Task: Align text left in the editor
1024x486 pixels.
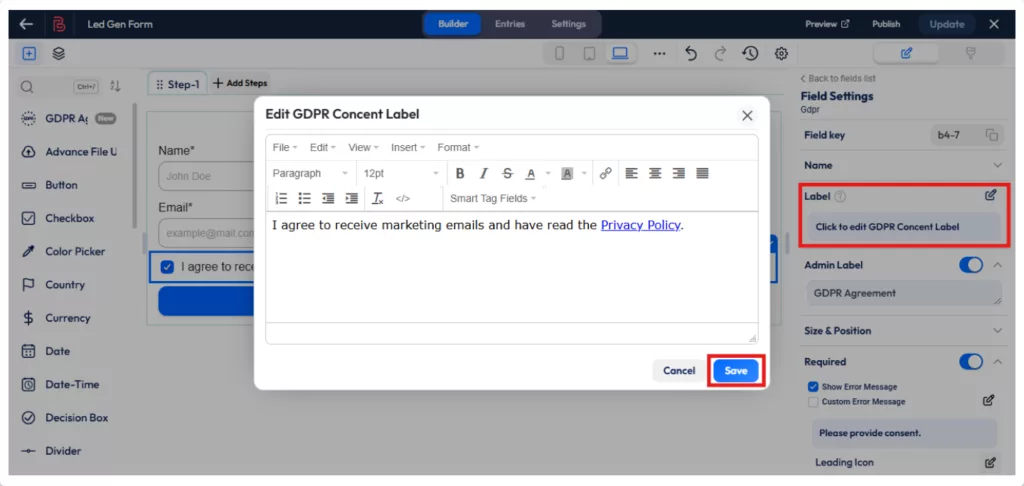Action: pyautogui.click(x=632, y=173)
